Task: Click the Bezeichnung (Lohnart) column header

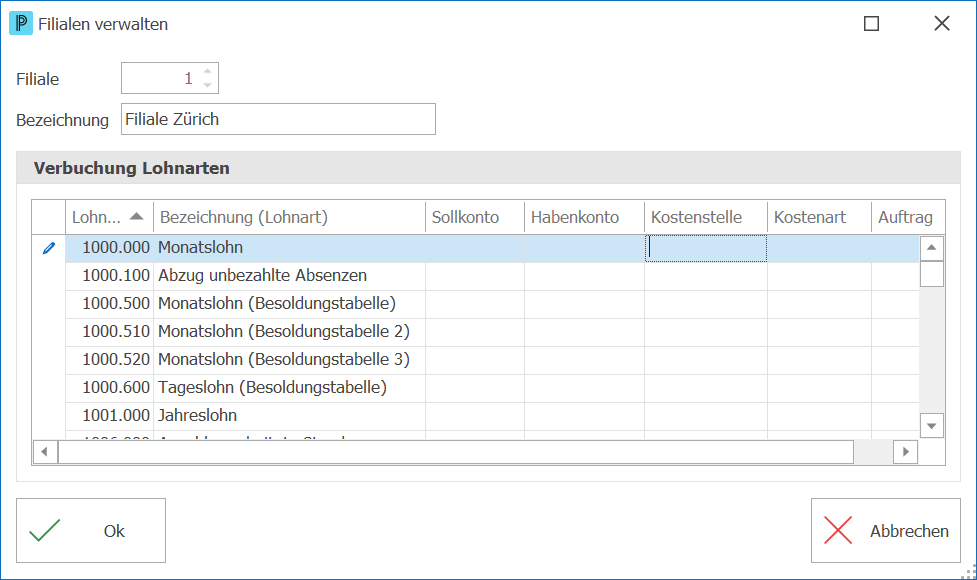Action: (289, 217)
